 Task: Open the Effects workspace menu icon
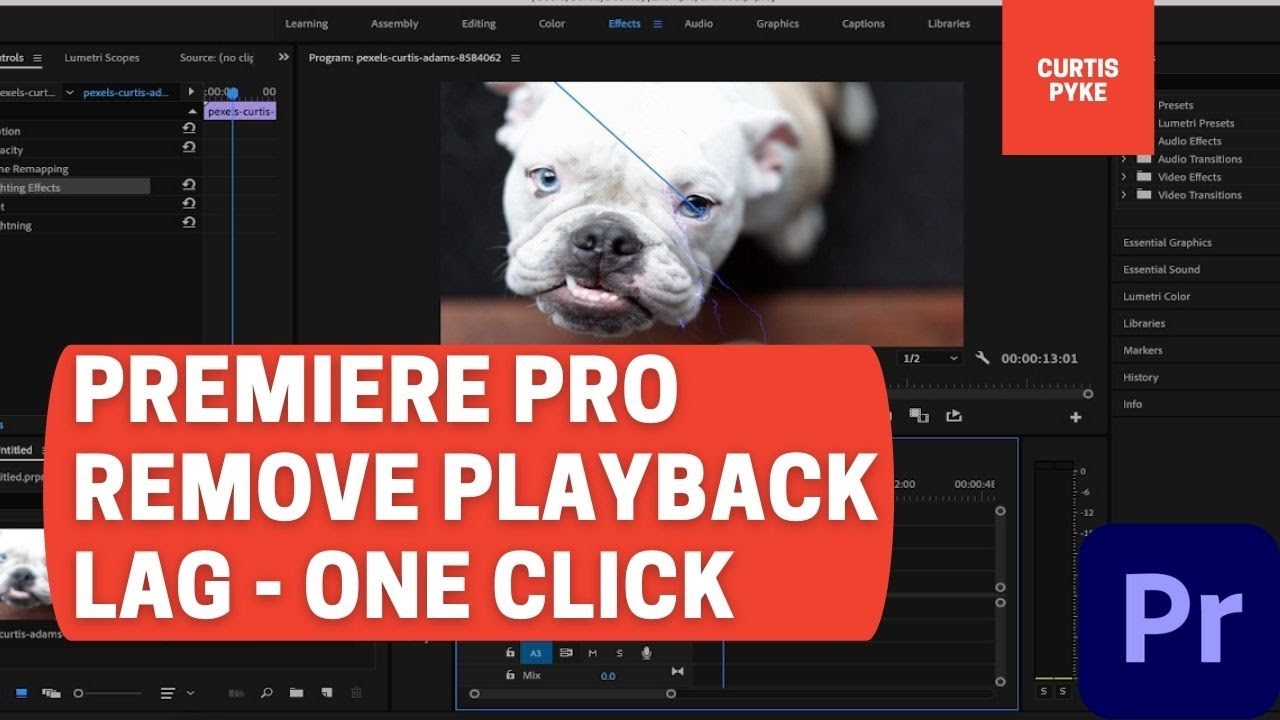[657, 24]
